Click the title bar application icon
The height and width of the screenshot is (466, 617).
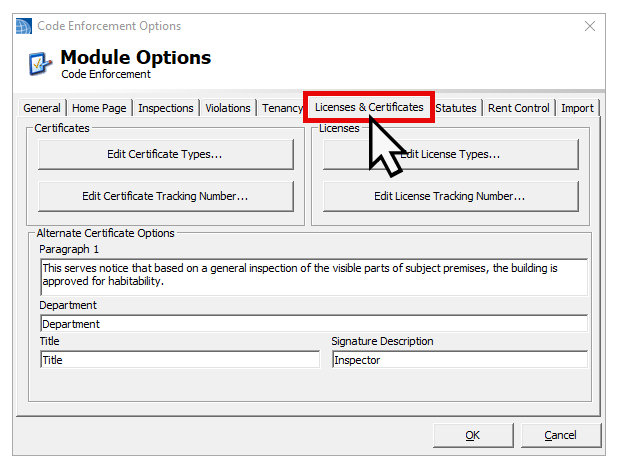24,25
